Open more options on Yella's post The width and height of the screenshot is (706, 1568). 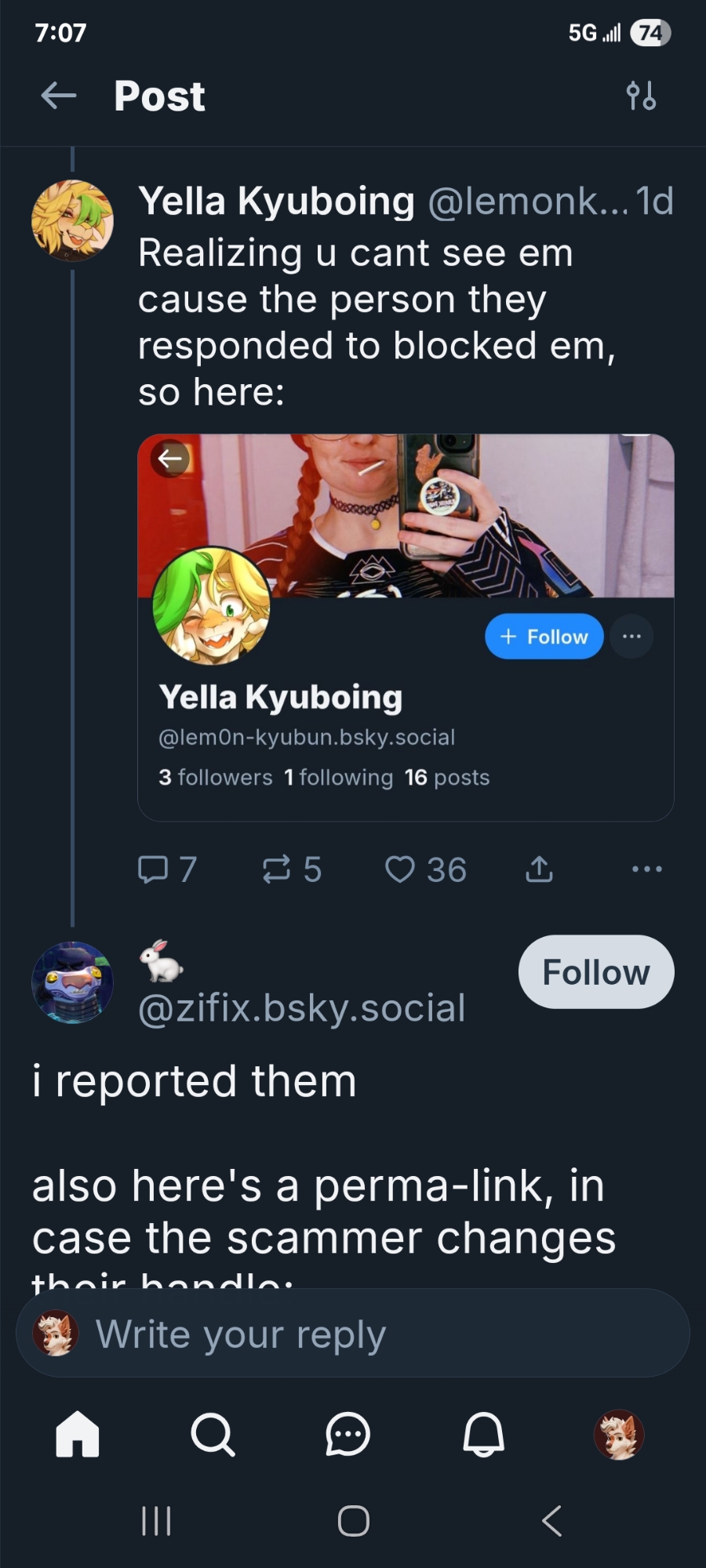(x=646, y=869)
